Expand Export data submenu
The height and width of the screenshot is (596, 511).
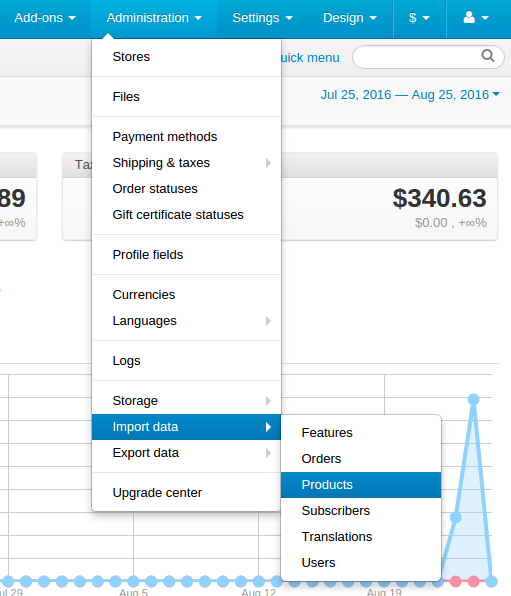click(x=186, y=453)
